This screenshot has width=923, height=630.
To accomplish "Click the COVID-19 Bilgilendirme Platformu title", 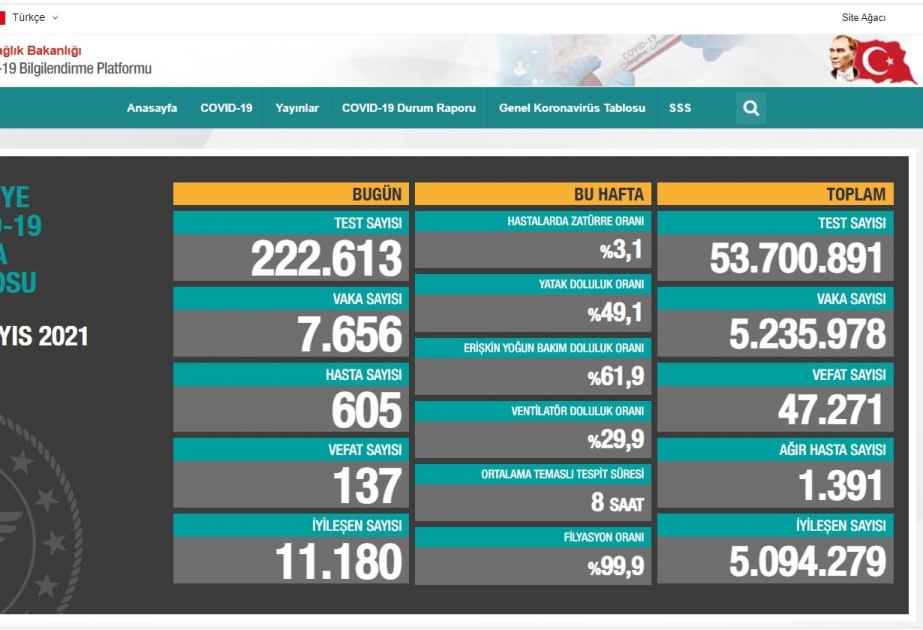I will (76, 68).
